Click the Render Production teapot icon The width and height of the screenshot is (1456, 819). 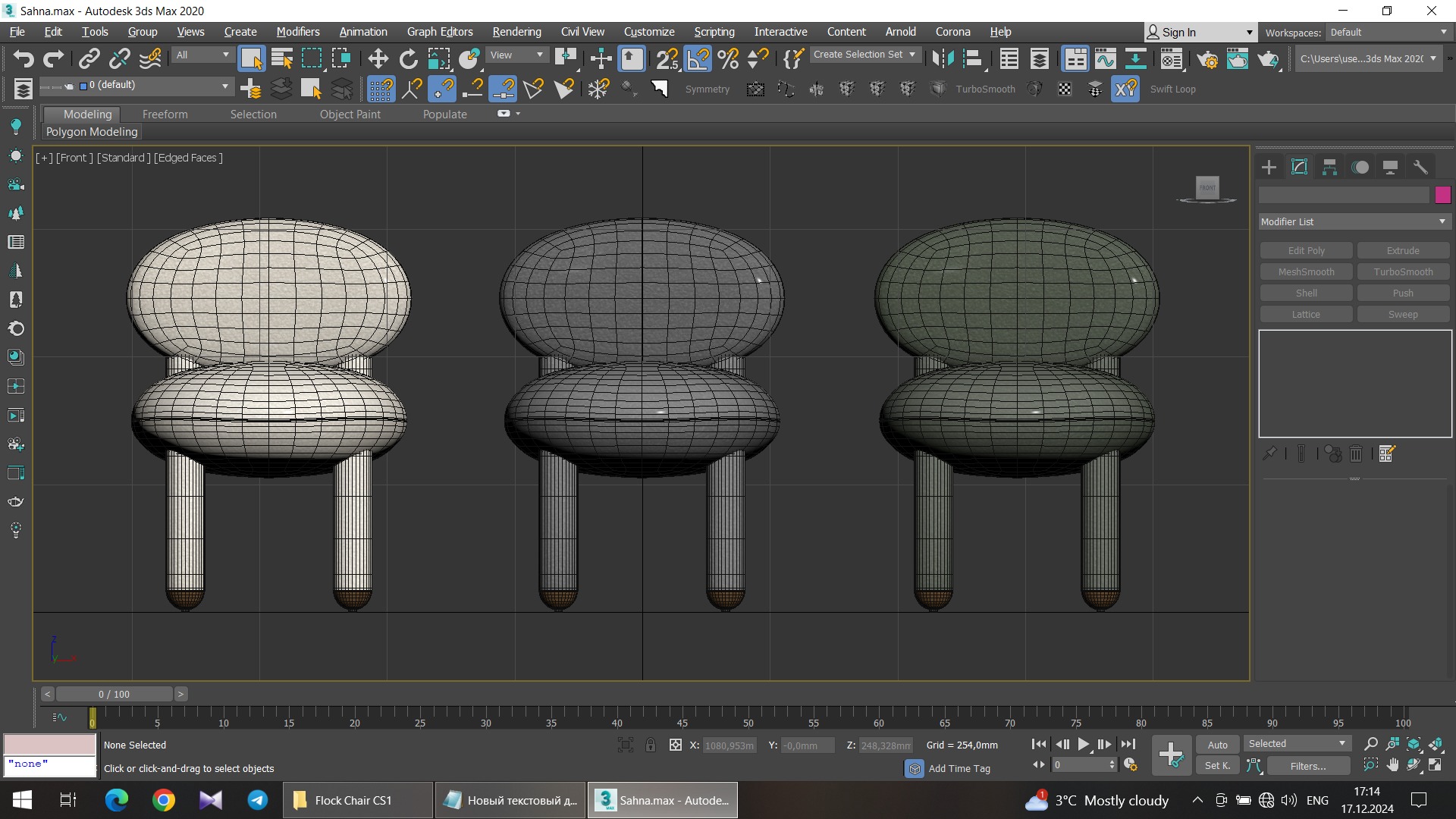point(1269,58)
